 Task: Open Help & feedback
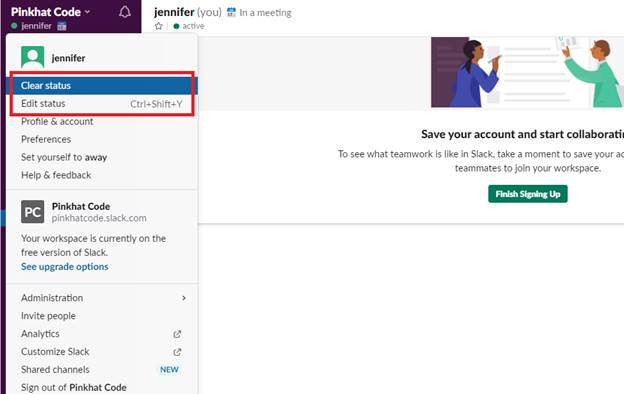point(102,175)
